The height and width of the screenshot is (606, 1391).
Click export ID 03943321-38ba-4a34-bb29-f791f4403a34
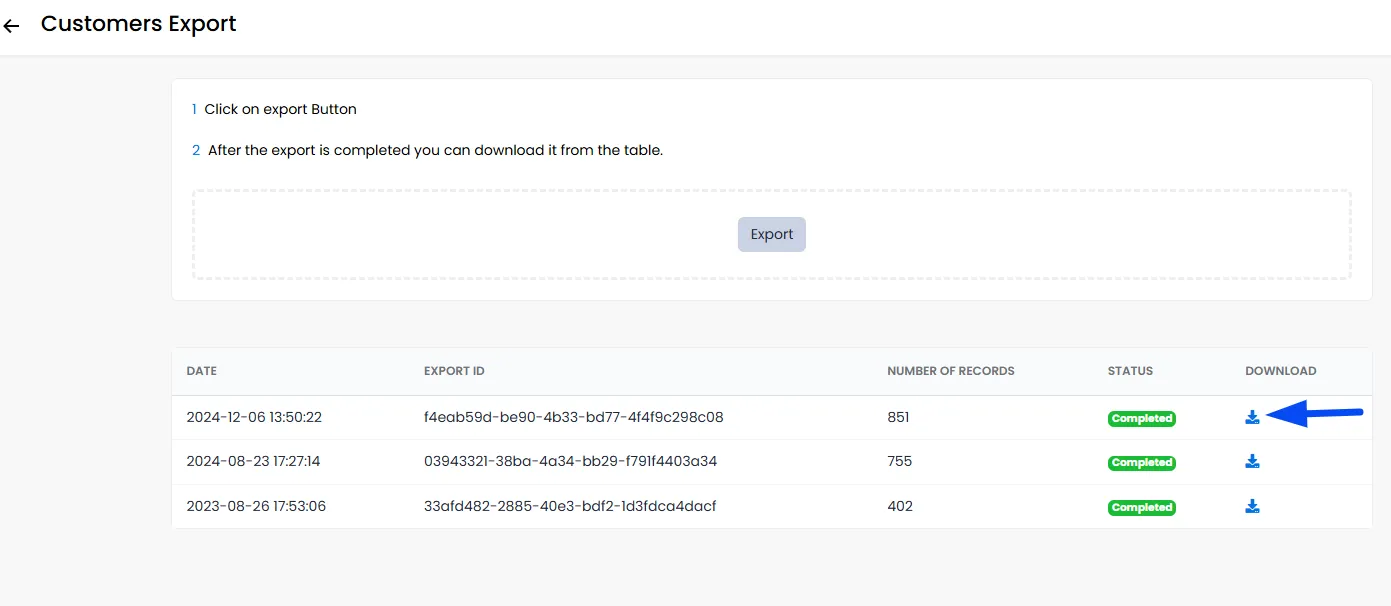coord(571,461)
